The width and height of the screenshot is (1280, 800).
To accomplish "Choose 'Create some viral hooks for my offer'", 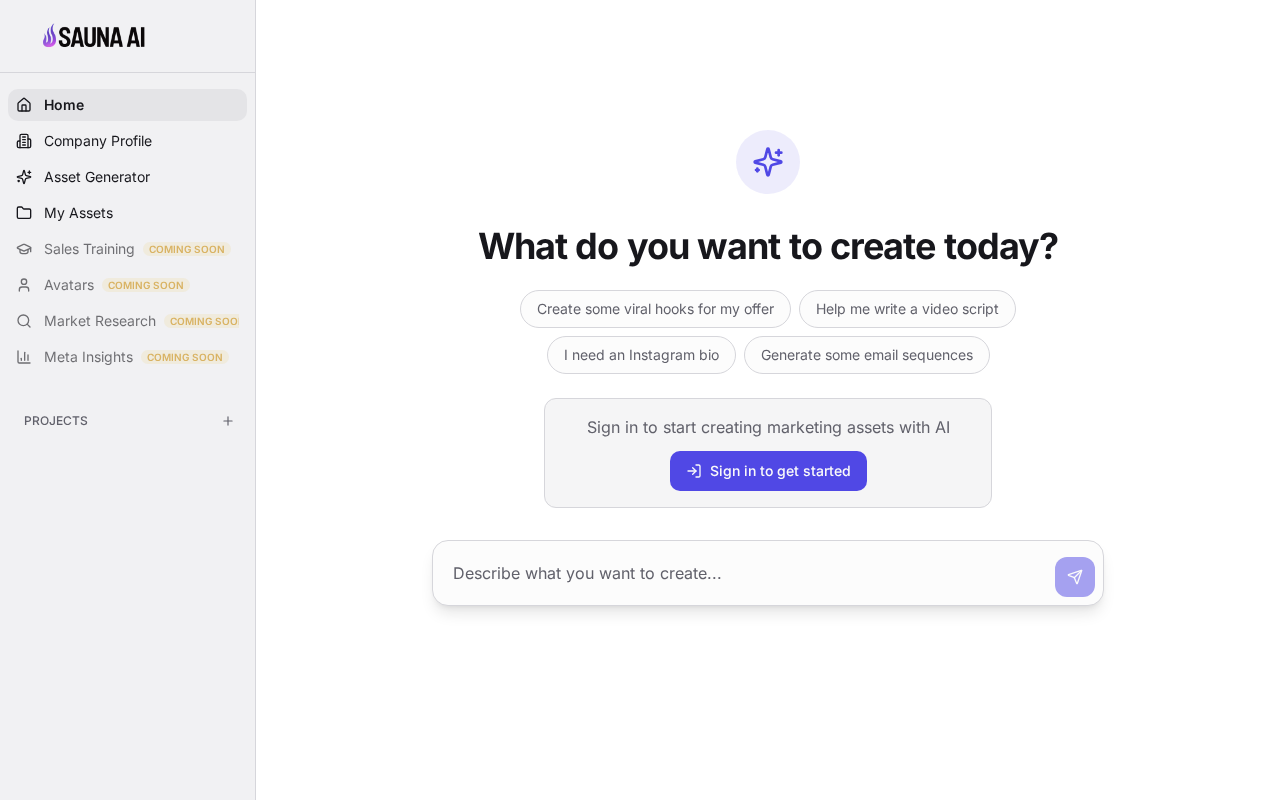I will click(655, 309).
